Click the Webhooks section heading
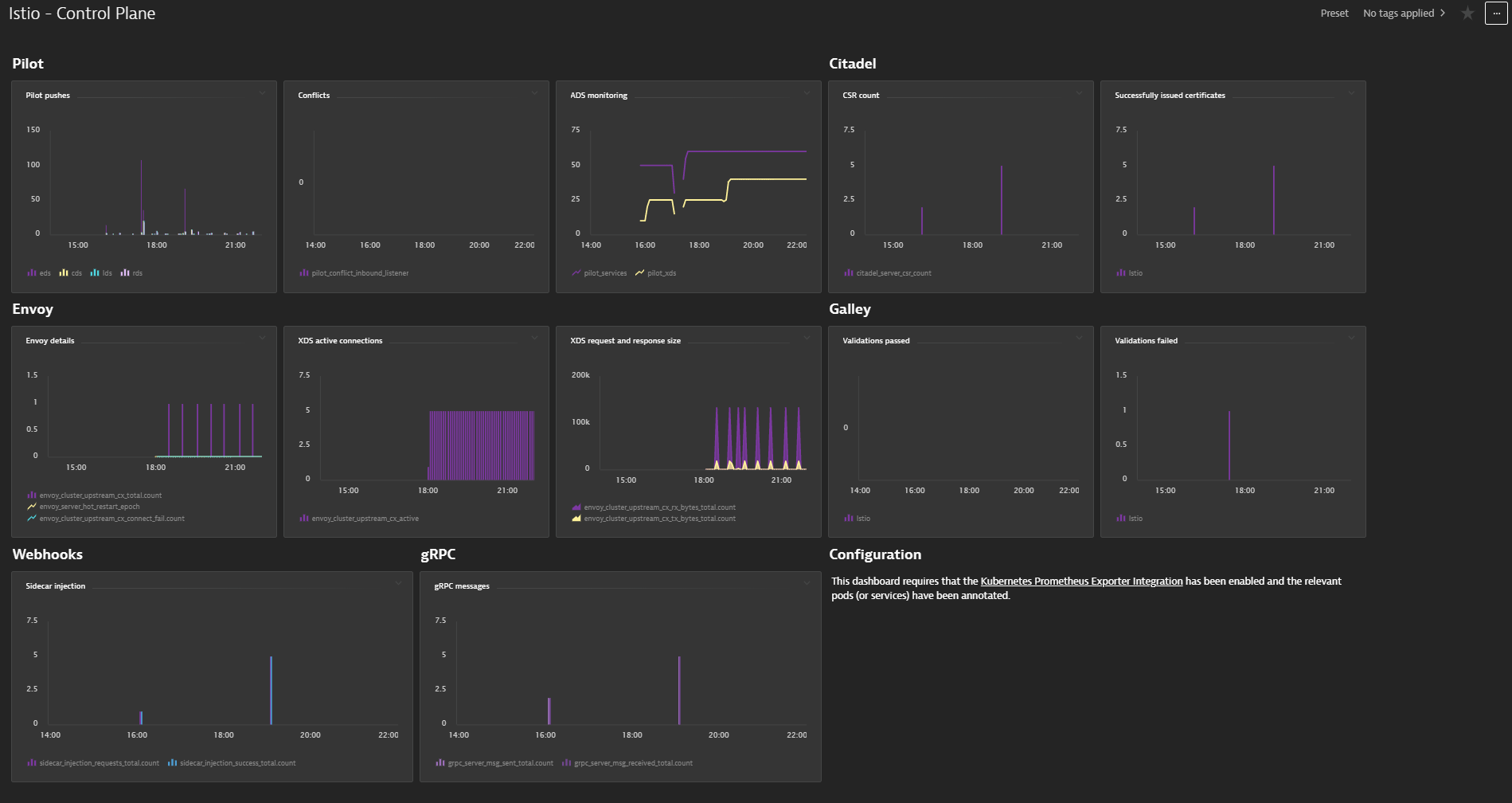This screenshot has width=1512, height=803. pos(48,554)
